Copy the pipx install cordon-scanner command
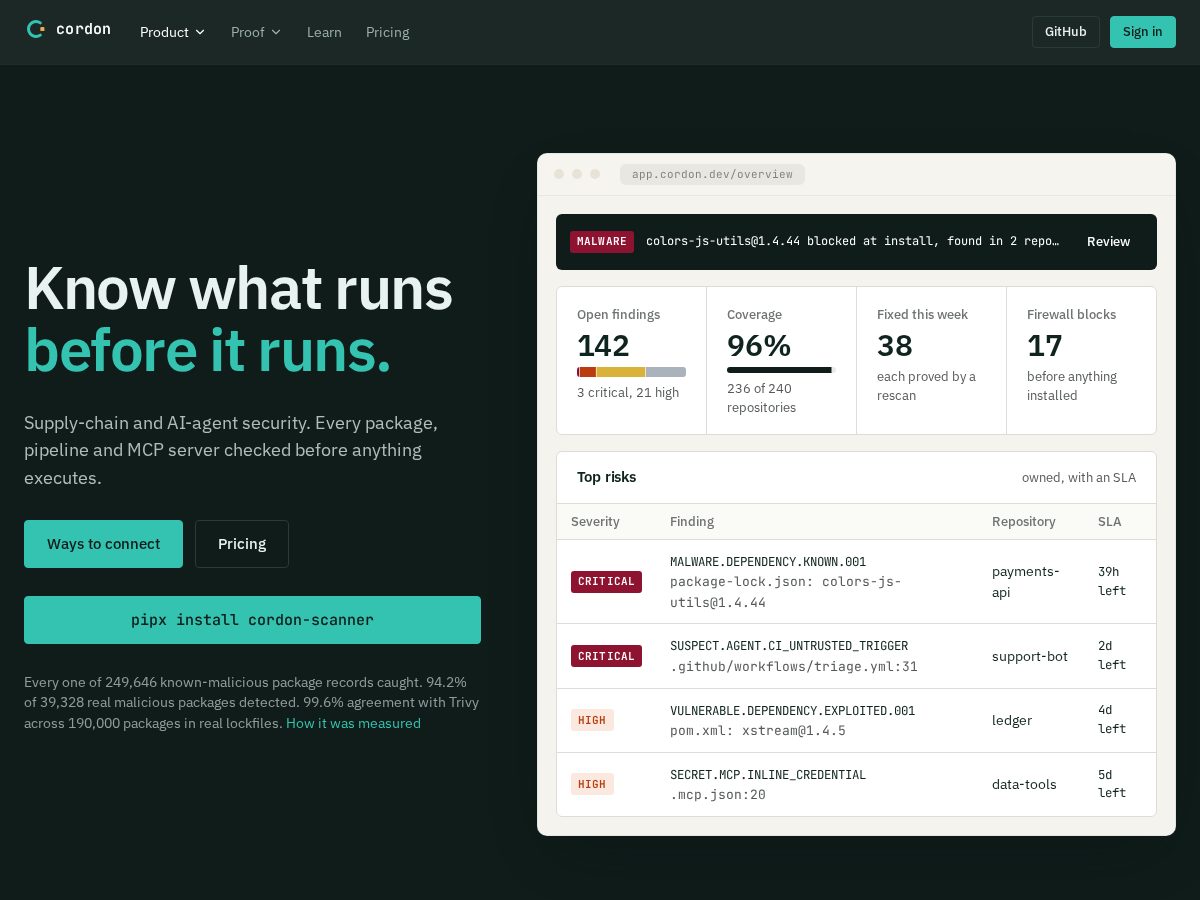Screen dimensions: 1200x900 click(x=252, y=620)
